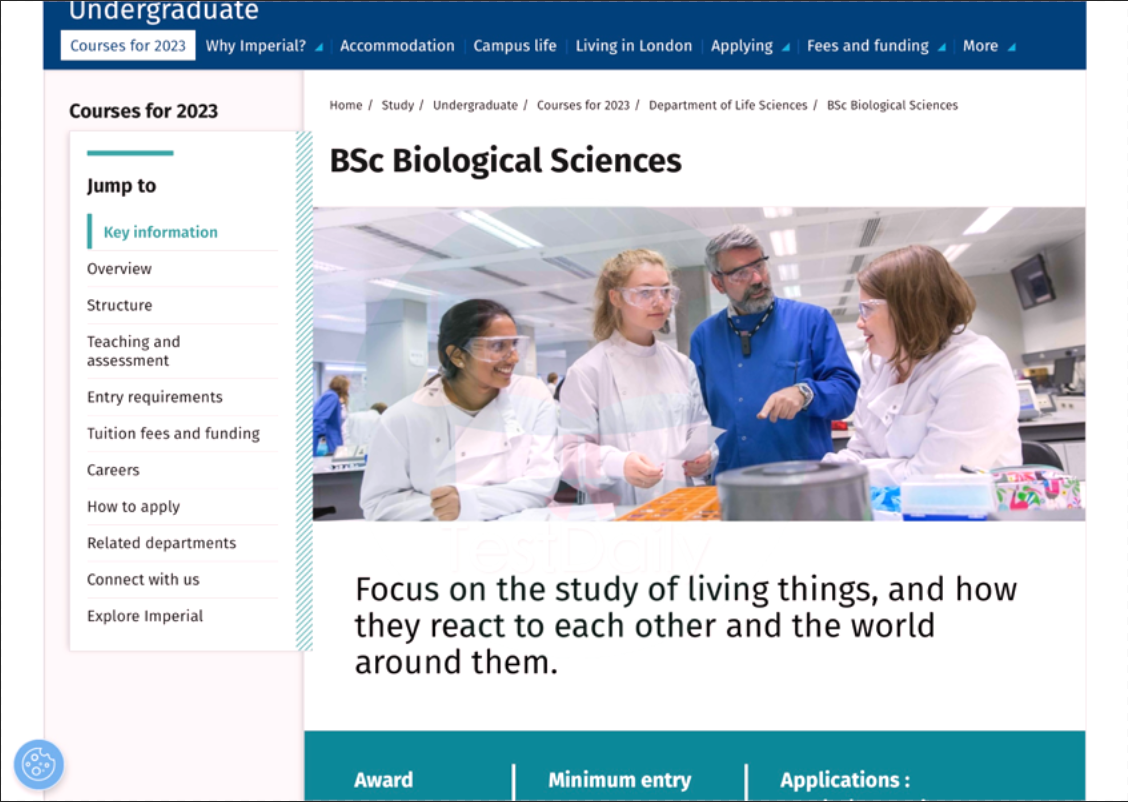Open the Courses for 2023 nav tab
Viewport: 1128px width, 802px height.
click(x=128, y=45)
